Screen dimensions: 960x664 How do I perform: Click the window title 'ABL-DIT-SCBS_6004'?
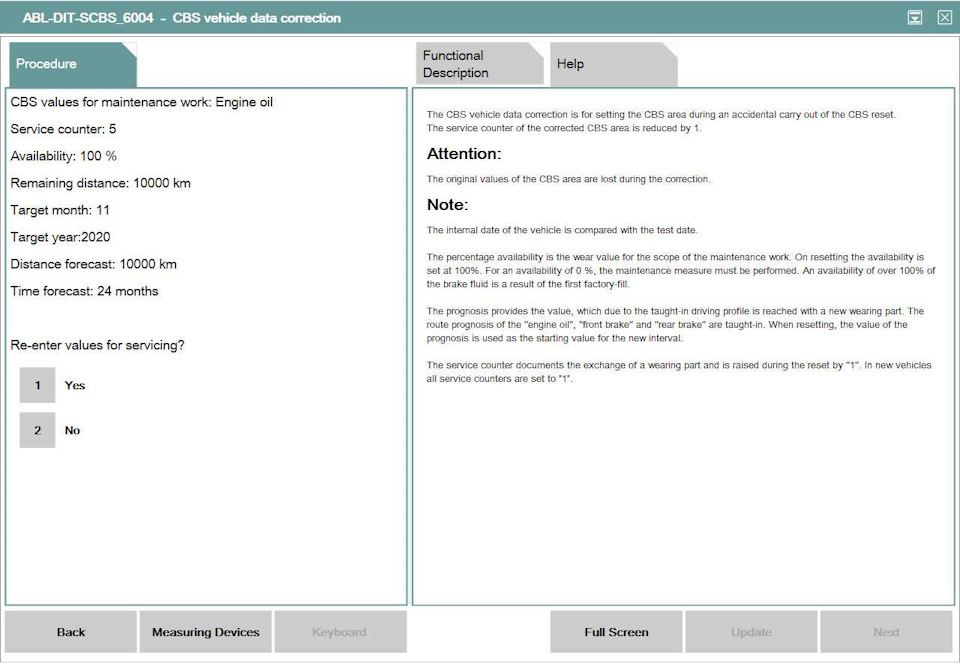[88, 18]
